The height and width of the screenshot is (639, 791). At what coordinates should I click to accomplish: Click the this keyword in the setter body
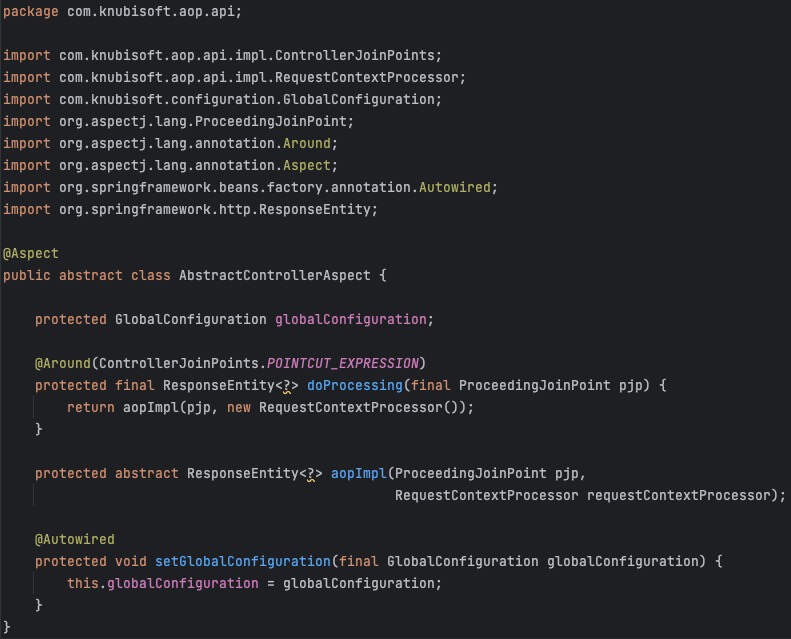pyautogui.click(x=82, y=583)
